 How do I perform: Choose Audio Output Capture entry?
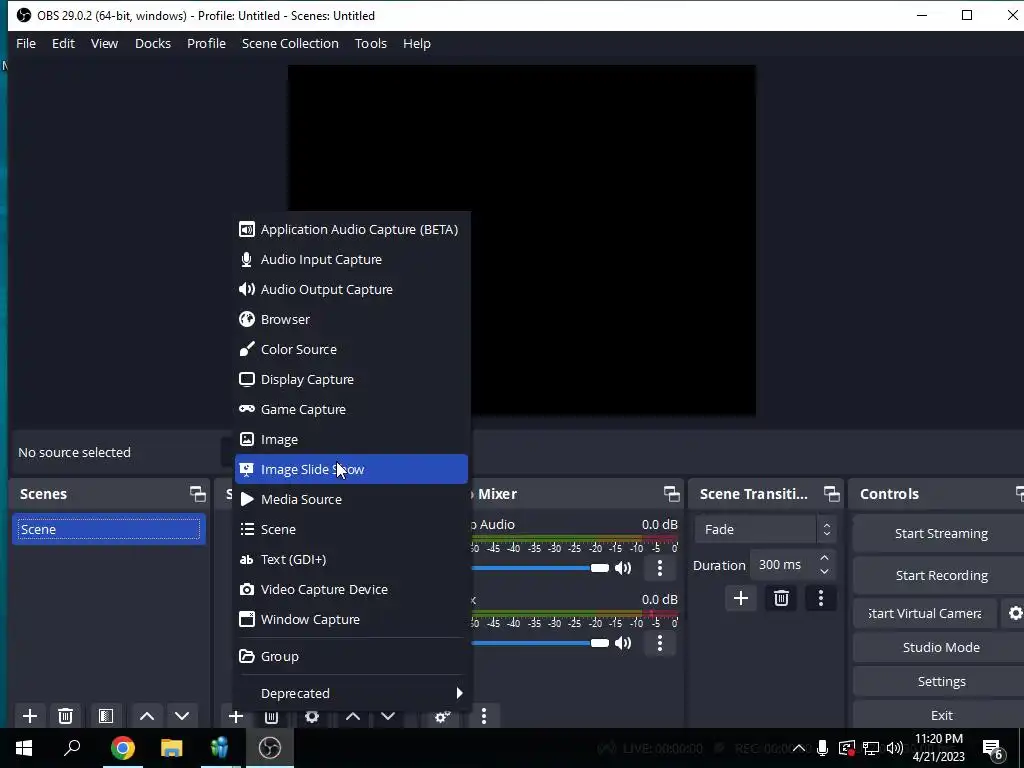click(x=351, y=289)
